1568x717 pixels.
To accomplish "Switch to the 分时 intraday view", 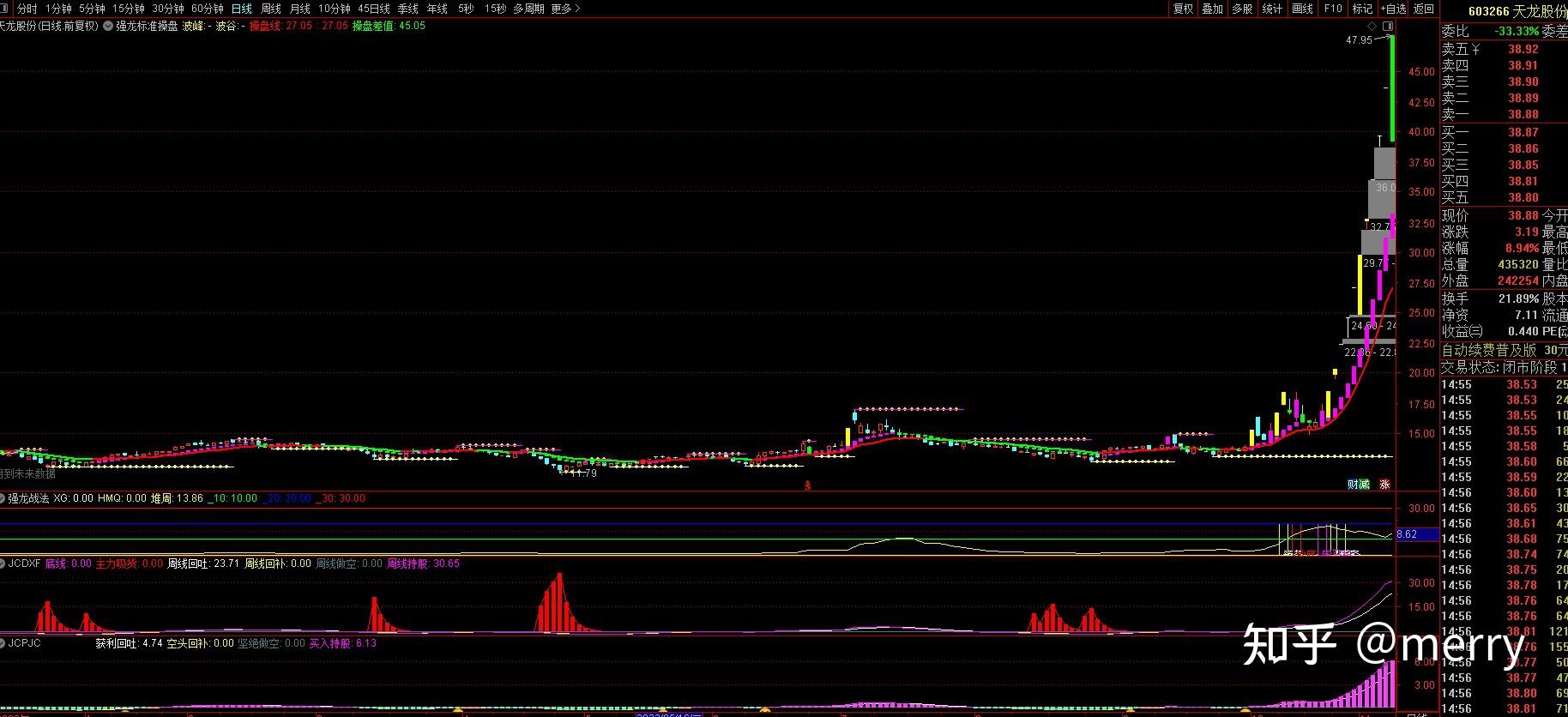I will pos(27,9).
